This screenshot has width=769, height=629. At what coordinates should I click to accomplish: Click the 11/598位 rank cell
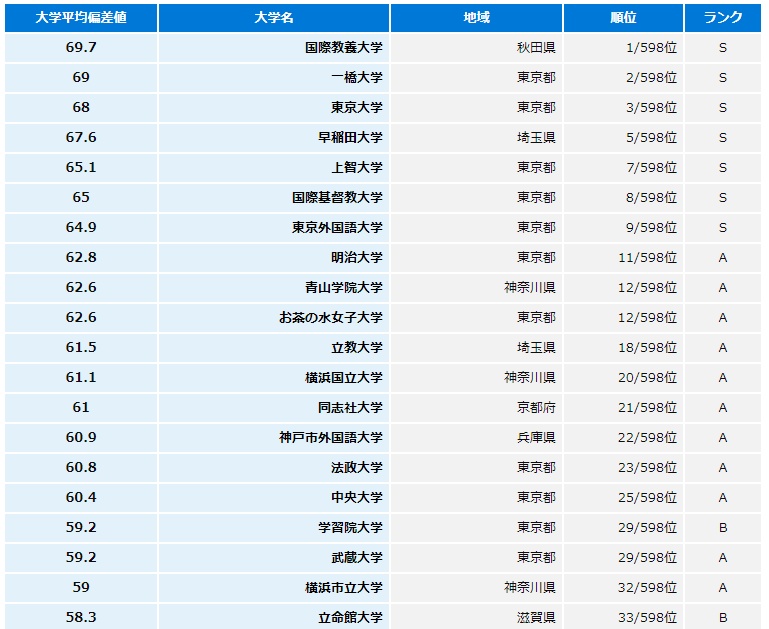[623, 257]
